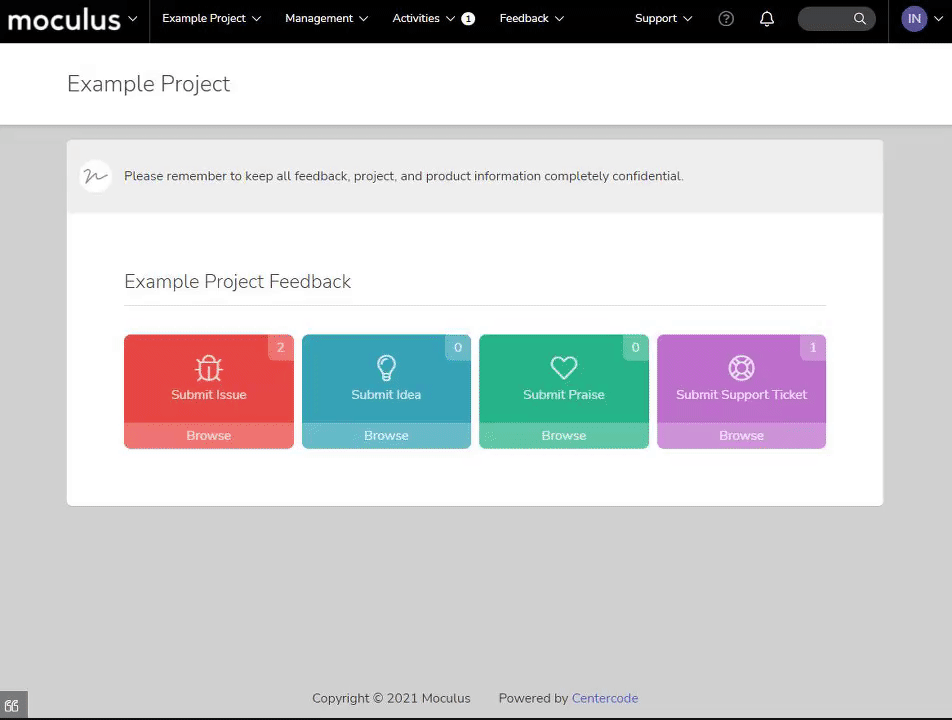
Task: Click the moculus logo
Action: pyautogui.click(x=64, y=19)
